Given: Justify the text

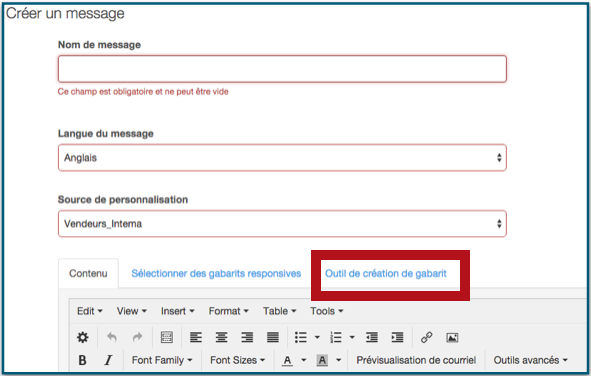Looking at the screenshot, I should click(273, 337).
